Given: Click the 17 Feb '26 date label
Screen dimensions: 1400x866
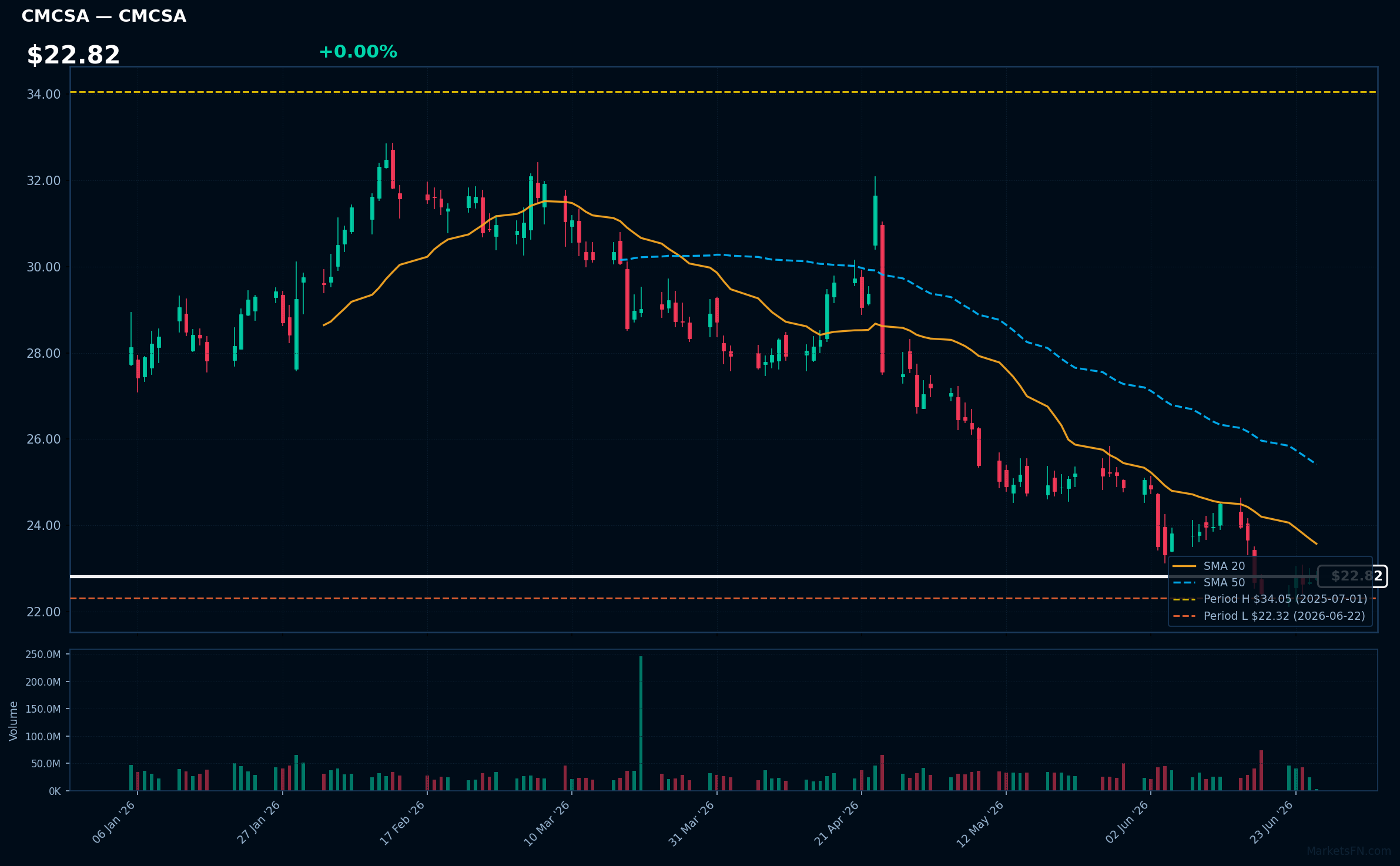Looking at the screenshot, I should pyautogui.click(x=403, y=823).
